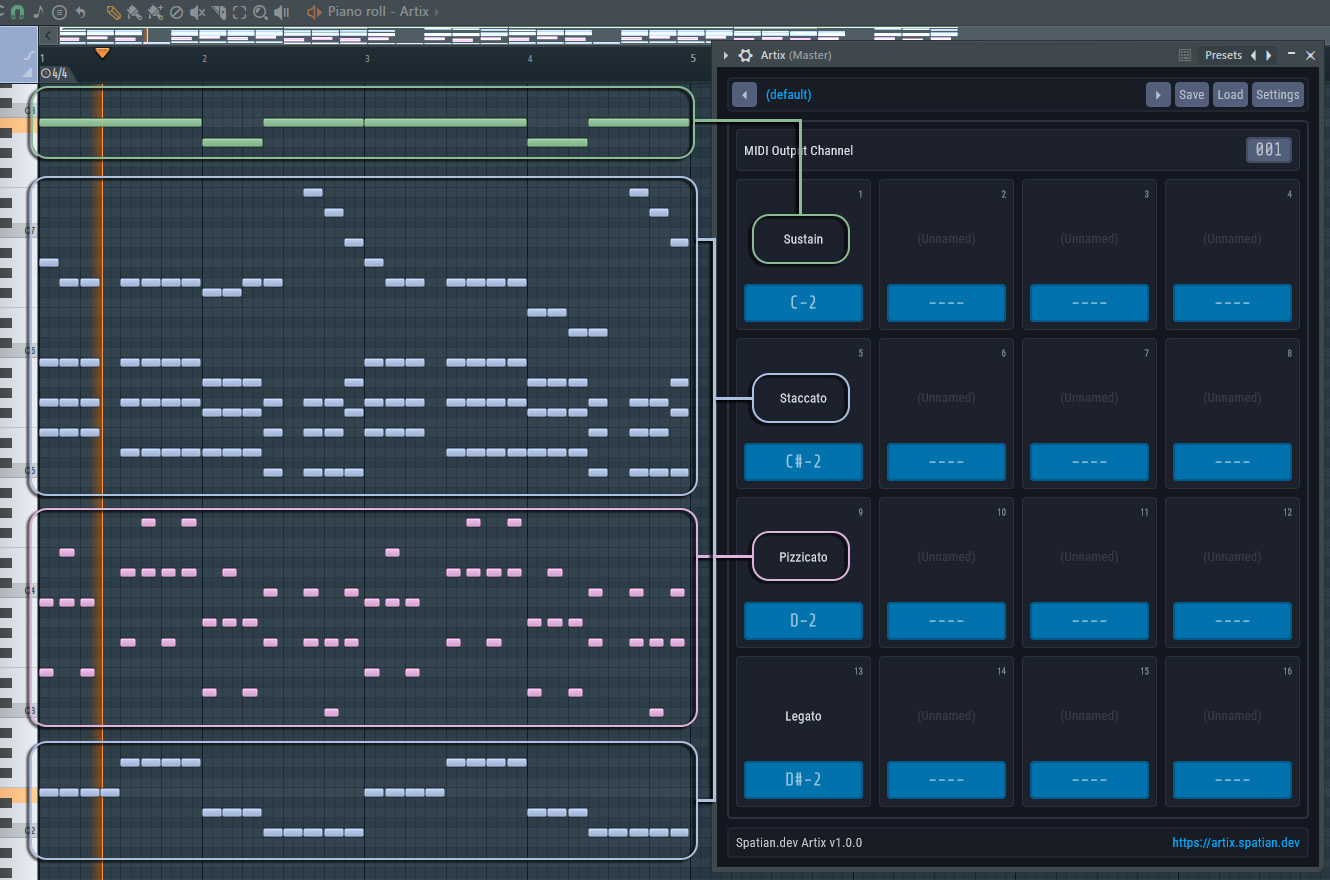
Task: Click the C-2 key button under Sustain
Action: tap(803, 303)
